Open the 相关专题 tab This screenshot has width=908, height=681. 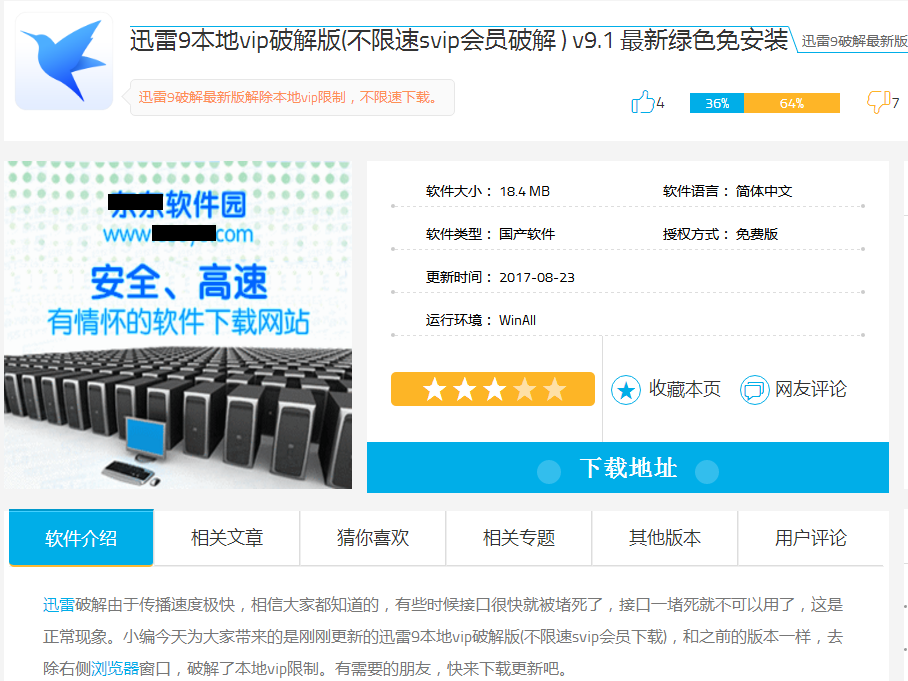(x=519, y=538)
